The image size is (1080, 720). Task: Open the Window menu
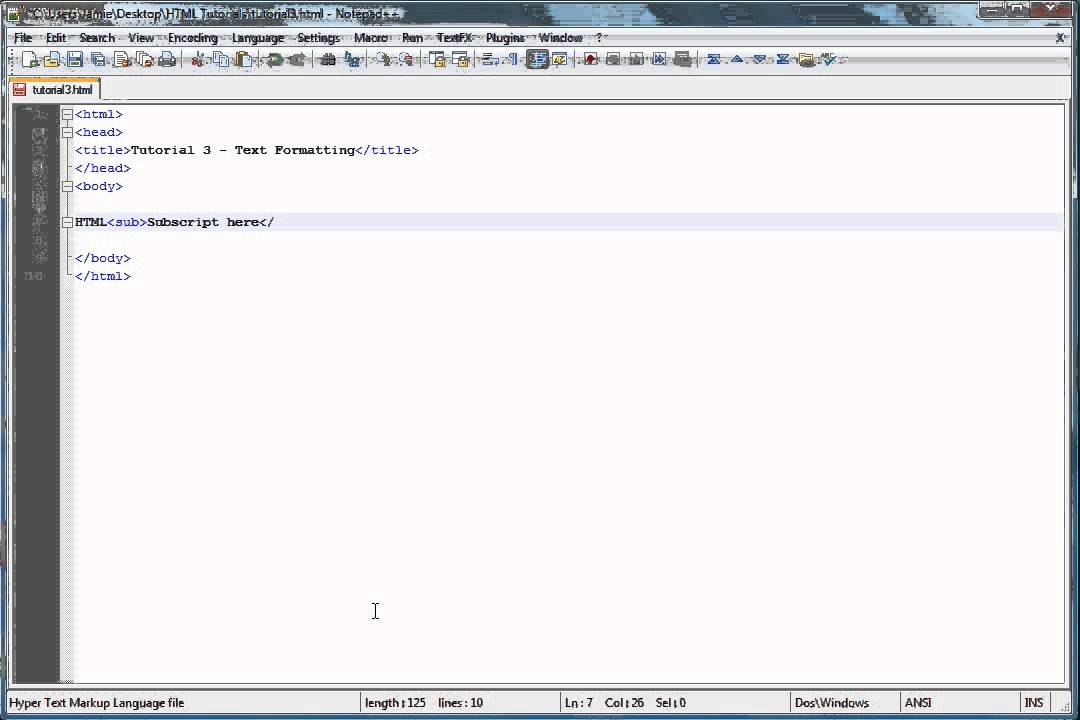pyautogui.click(x=560, y=38)
